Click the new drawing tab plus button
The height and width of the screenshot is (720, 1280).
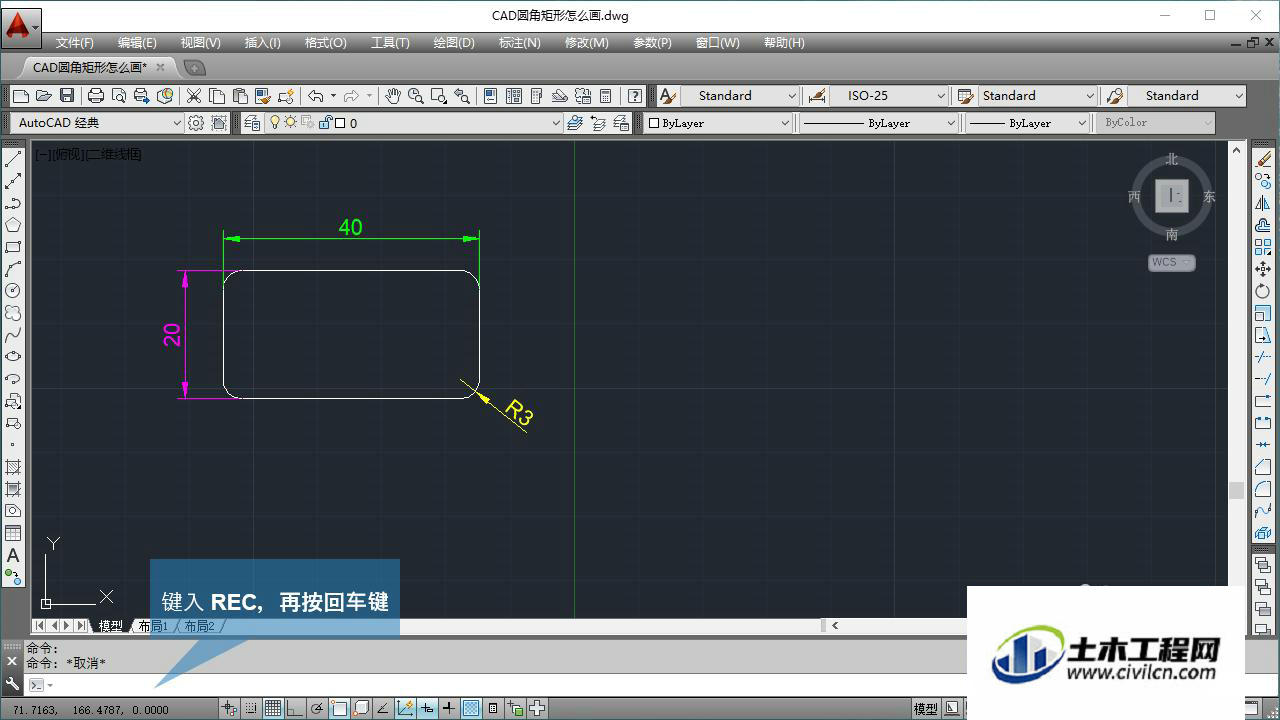pos(195,67)
